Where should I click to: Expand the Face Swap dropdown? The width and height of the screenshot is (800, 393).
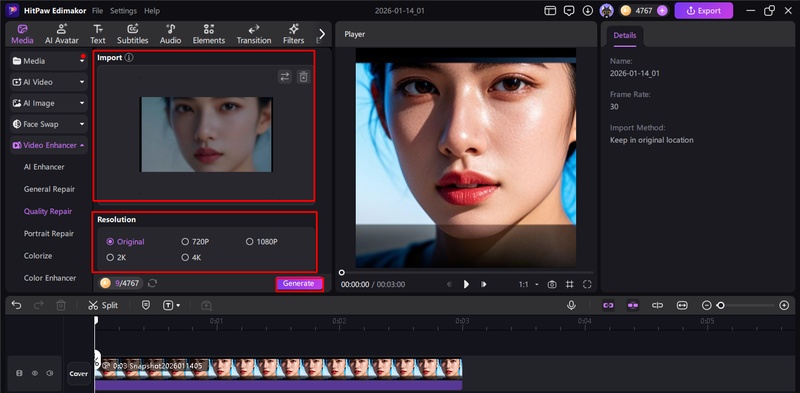82,124
